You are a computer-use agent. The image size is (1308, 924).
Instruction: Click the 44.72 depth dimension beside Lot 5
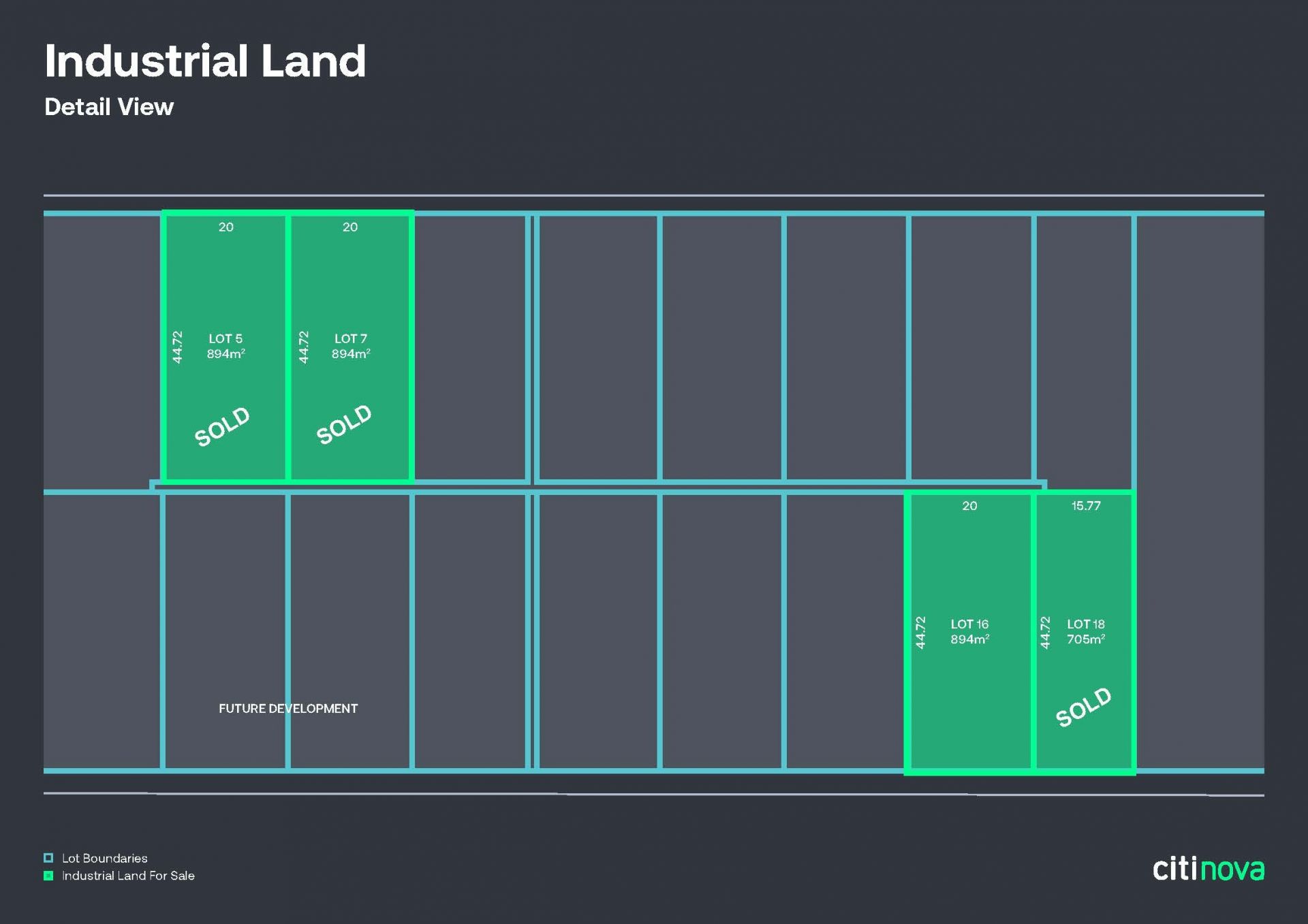click(177, 347)
